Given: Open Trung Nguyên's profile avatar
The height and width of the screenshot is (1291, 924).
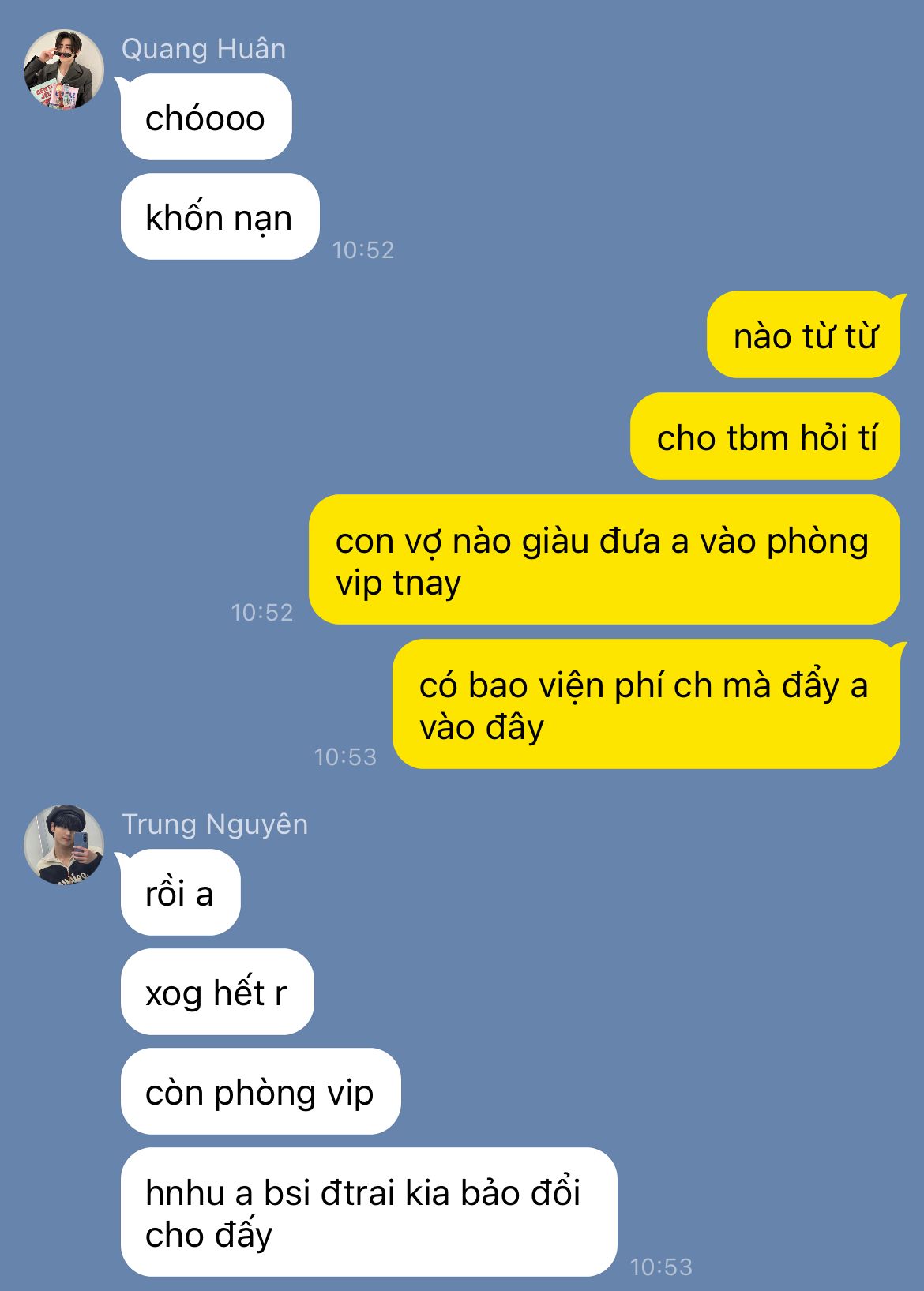Looking at the screenshot, I should tap(64, 845).
